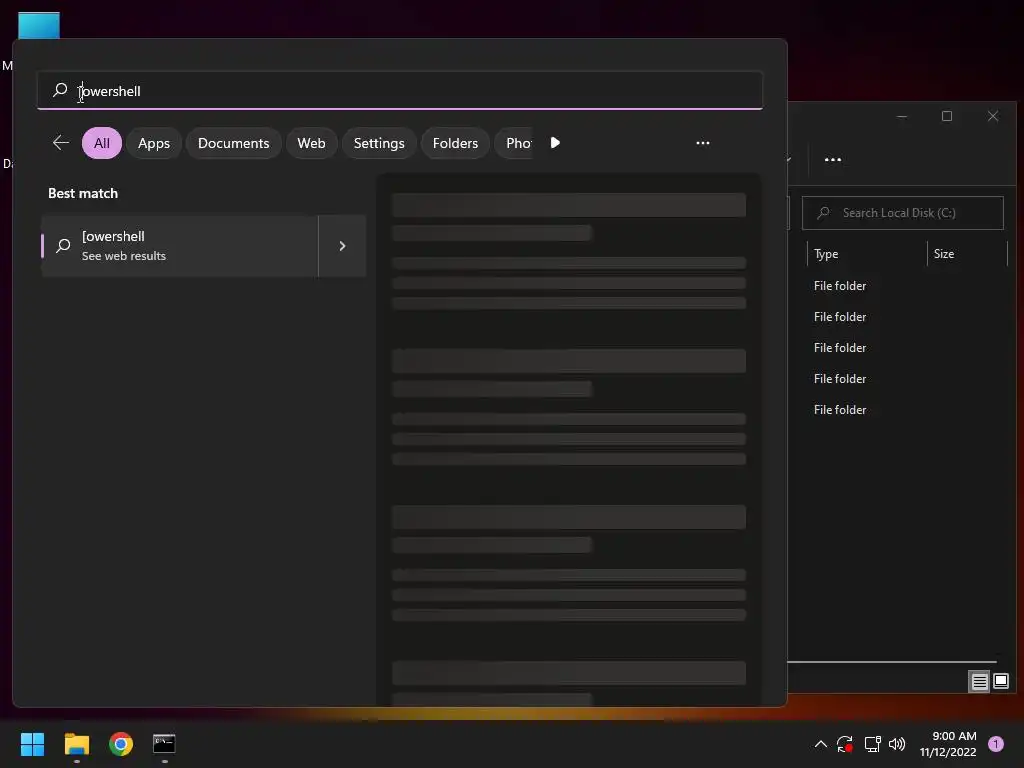The width and height of the screenshot is (1024, 768).
Task: Minimize the File Explorer window
Action: point(902,116)
